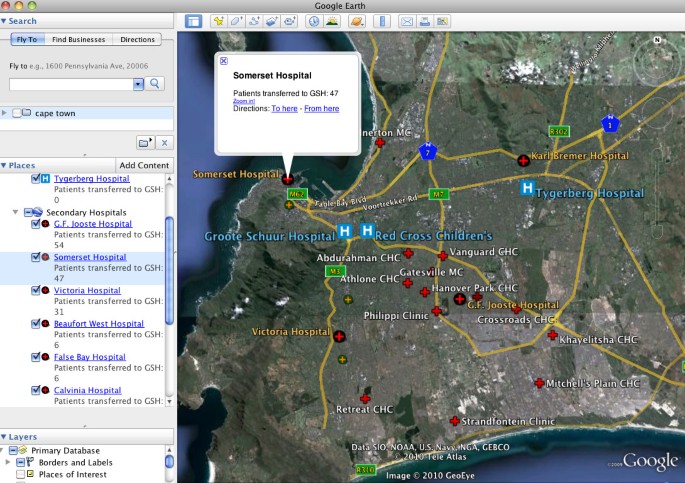Image resolution: width=685 pixels, height=483 pixels.
Task: Select the Add Path tool
Action: tap(254, 21)
